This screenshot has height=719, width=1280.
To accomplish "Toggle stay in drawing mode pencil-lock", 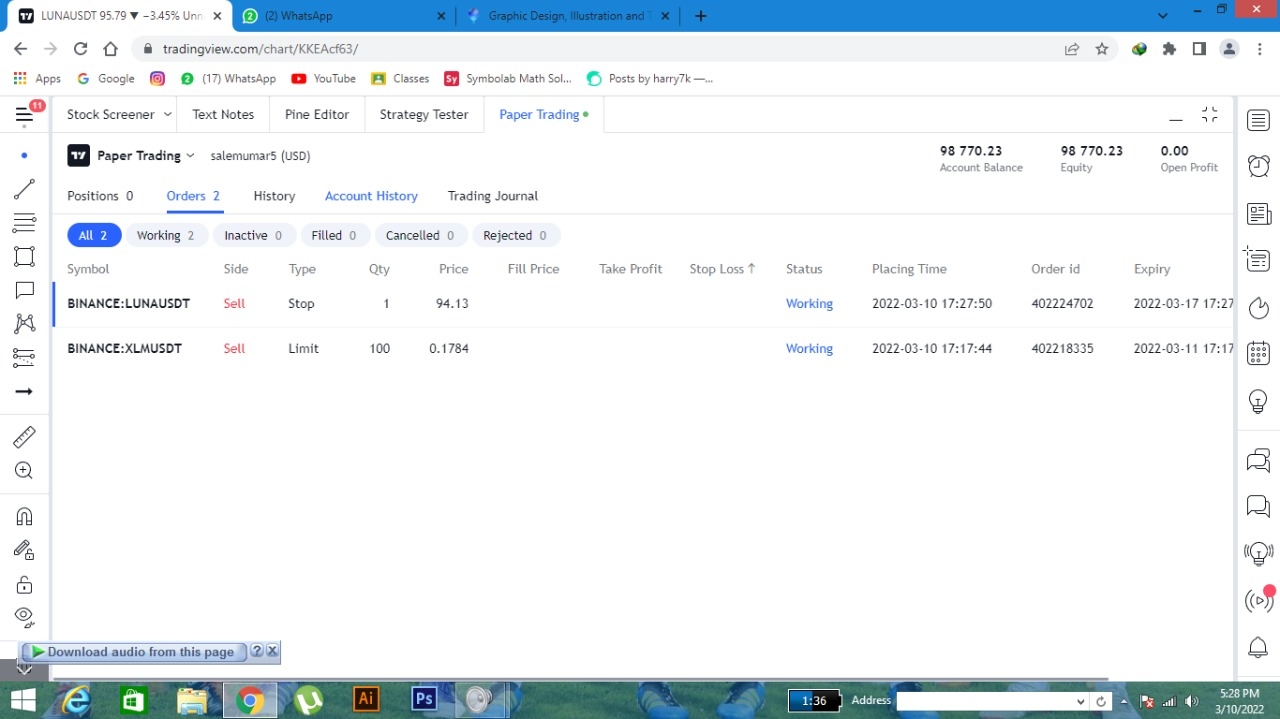I will (x=24, y=550).
